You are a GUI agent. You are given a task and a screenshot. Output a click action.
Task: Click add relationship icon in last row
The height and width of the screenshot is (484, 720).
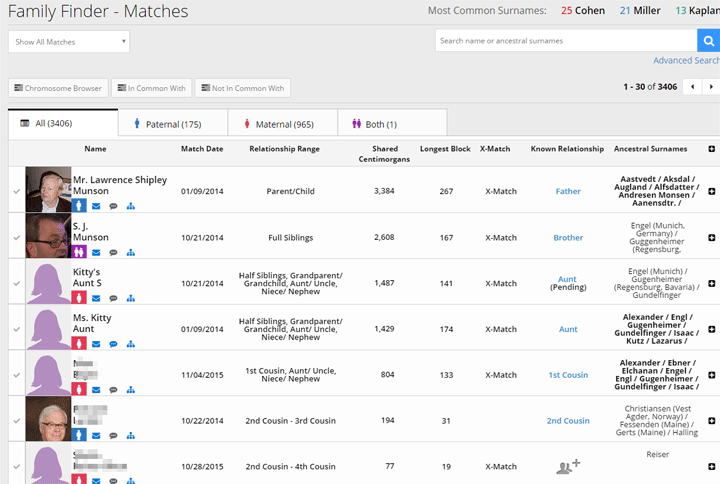568,466
